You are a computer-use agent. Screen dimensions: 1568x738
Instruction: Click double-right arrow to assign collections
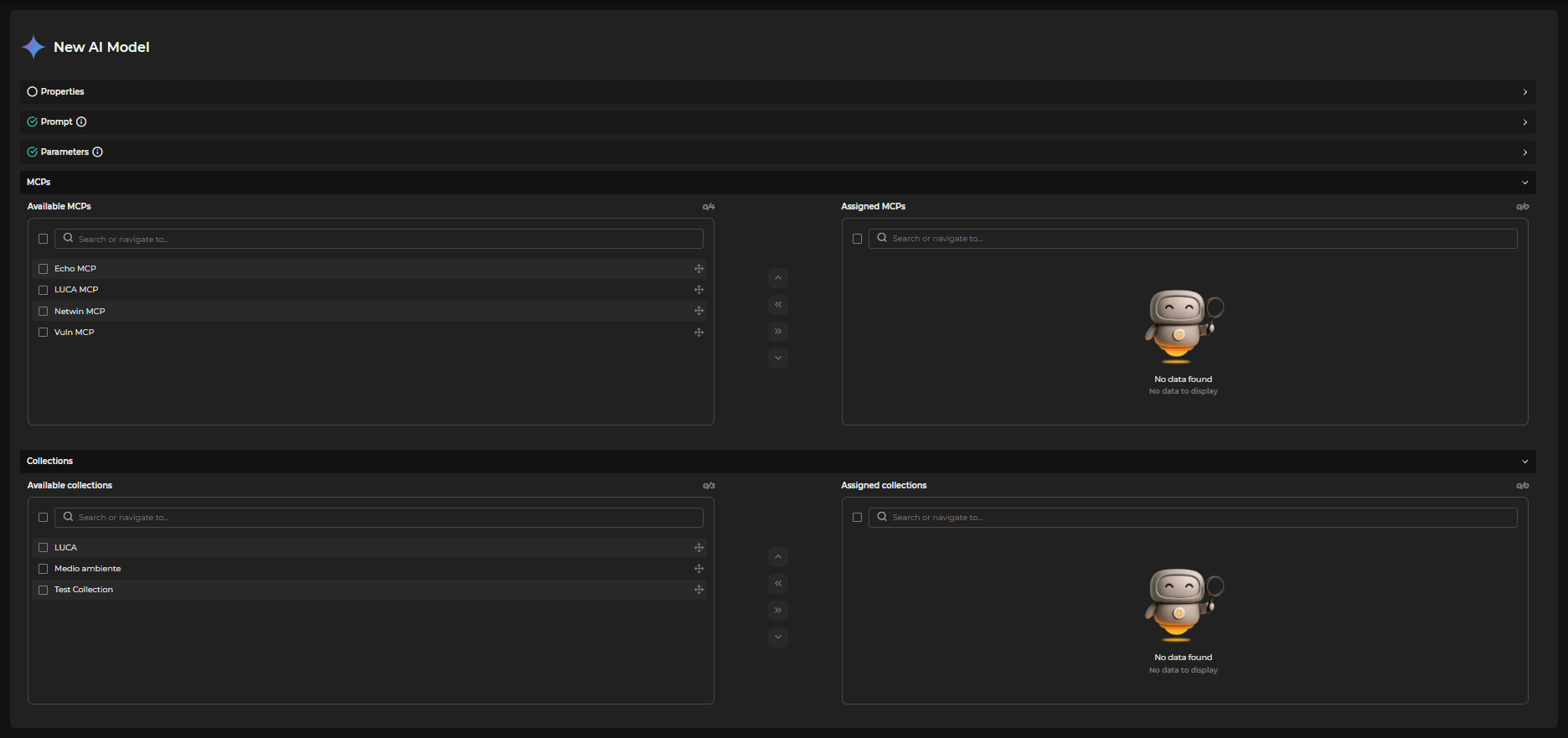[x=778, y=611]
